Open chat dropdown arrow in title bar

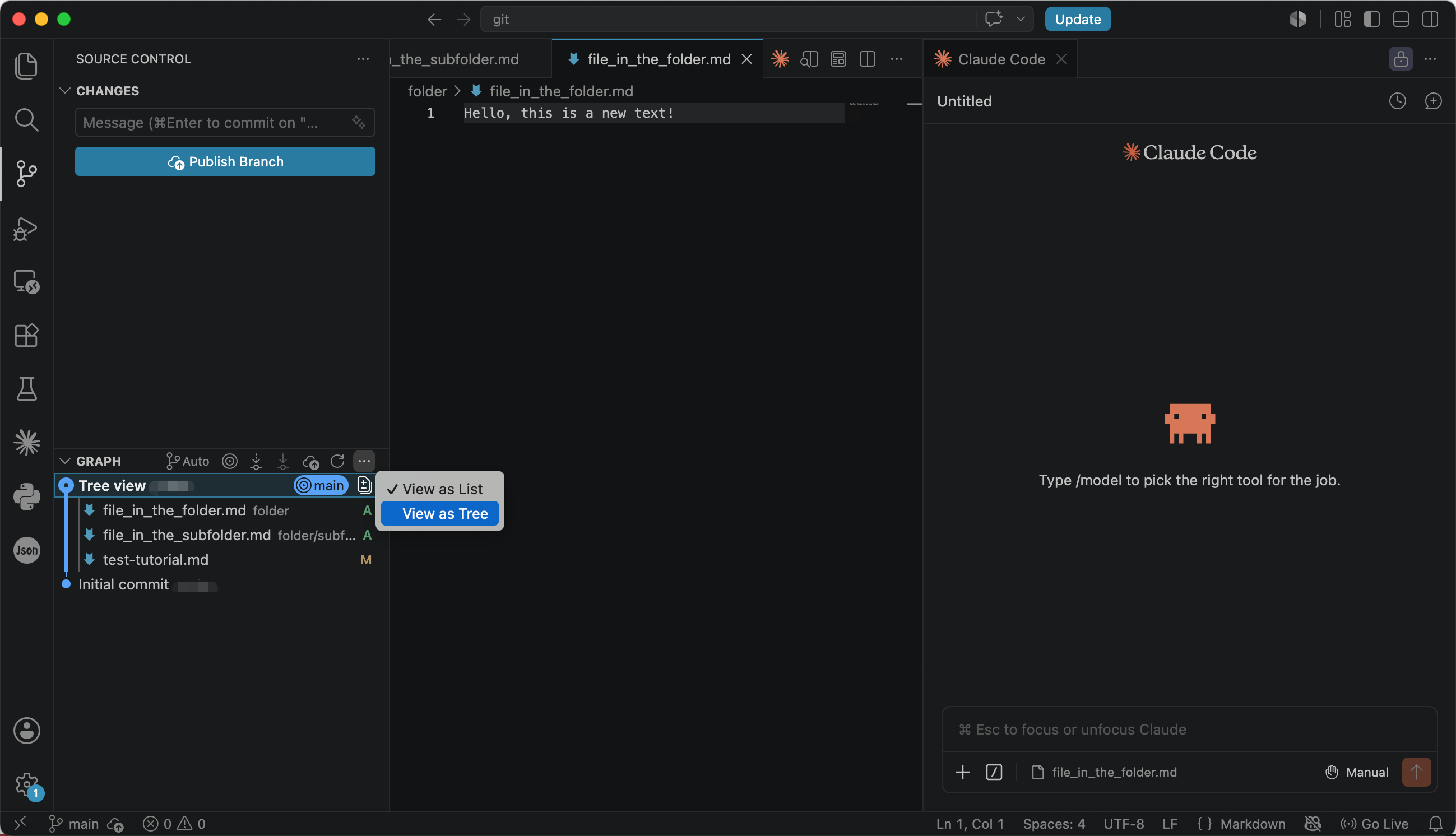1021,20
